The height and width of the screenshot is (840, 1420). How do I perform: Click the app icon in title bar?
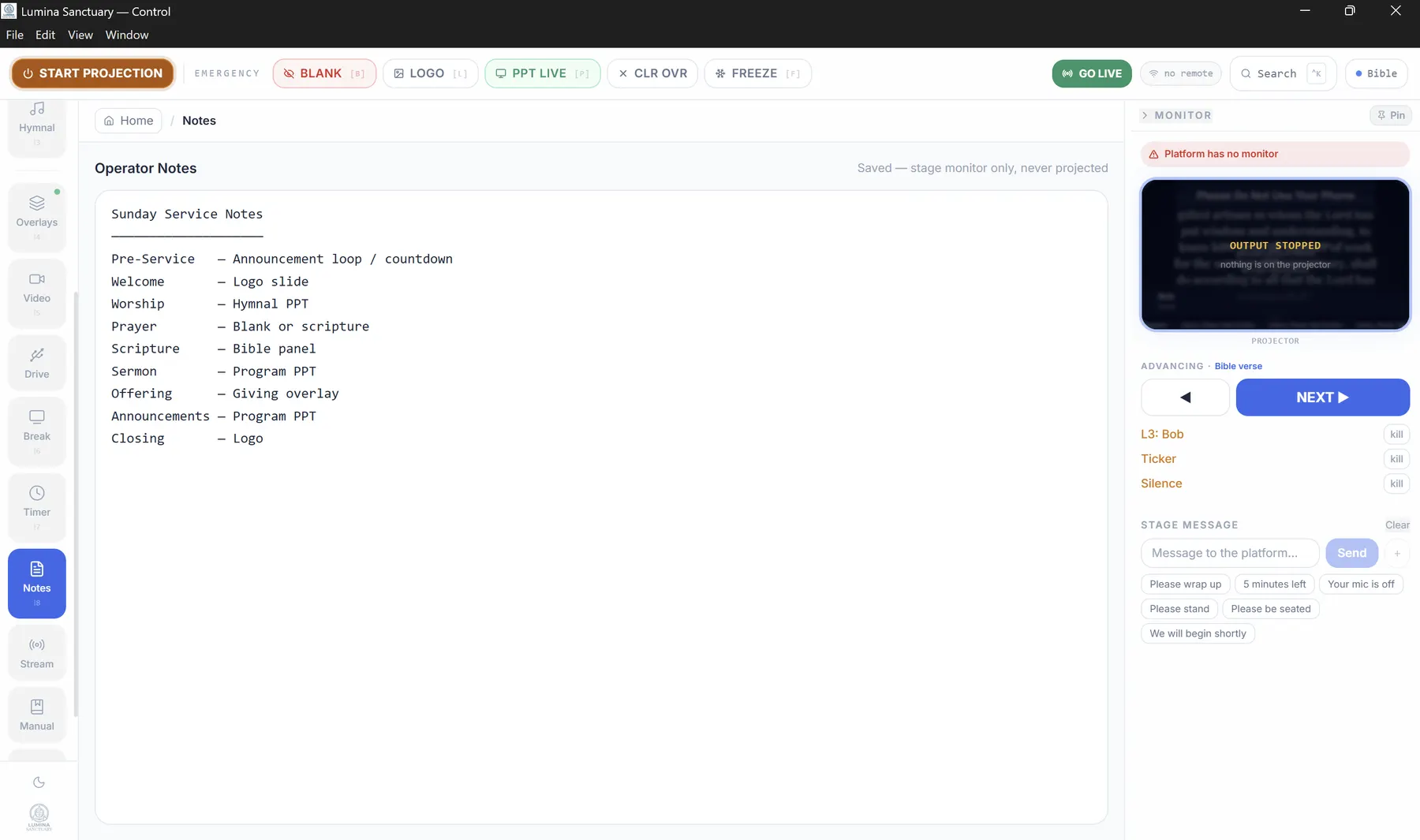(9, 11)
